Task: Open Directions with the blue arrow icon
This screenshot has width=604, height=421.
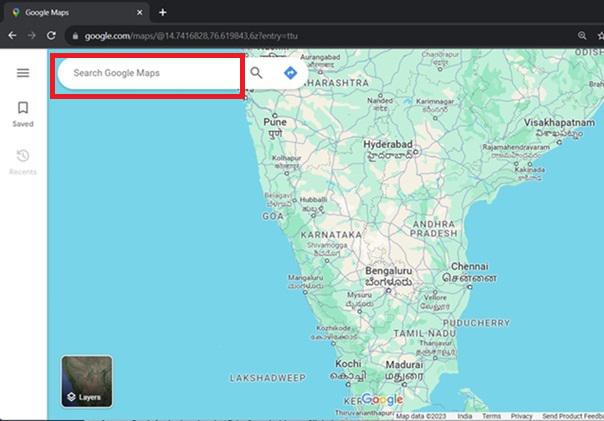Action: (290, 73)
